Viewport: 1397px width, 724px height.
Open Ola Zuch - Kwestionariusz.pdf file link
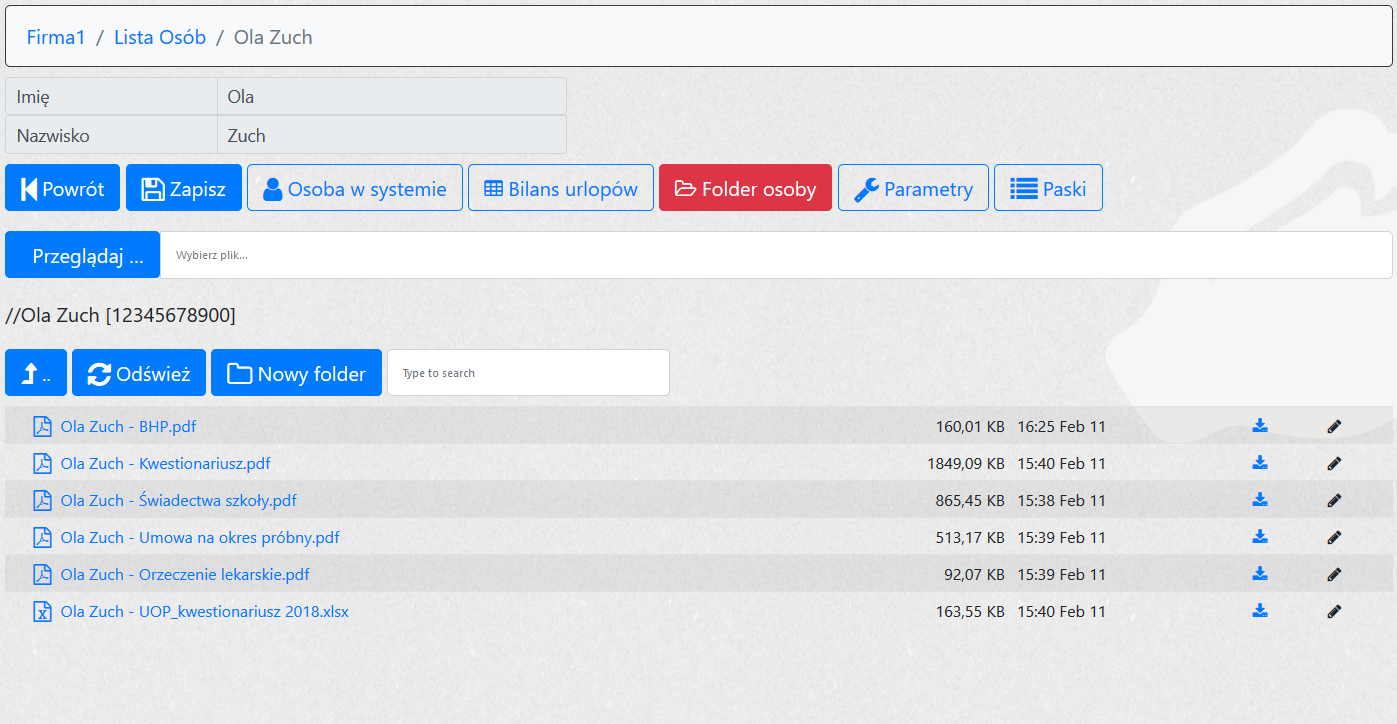tap(165, 464)
